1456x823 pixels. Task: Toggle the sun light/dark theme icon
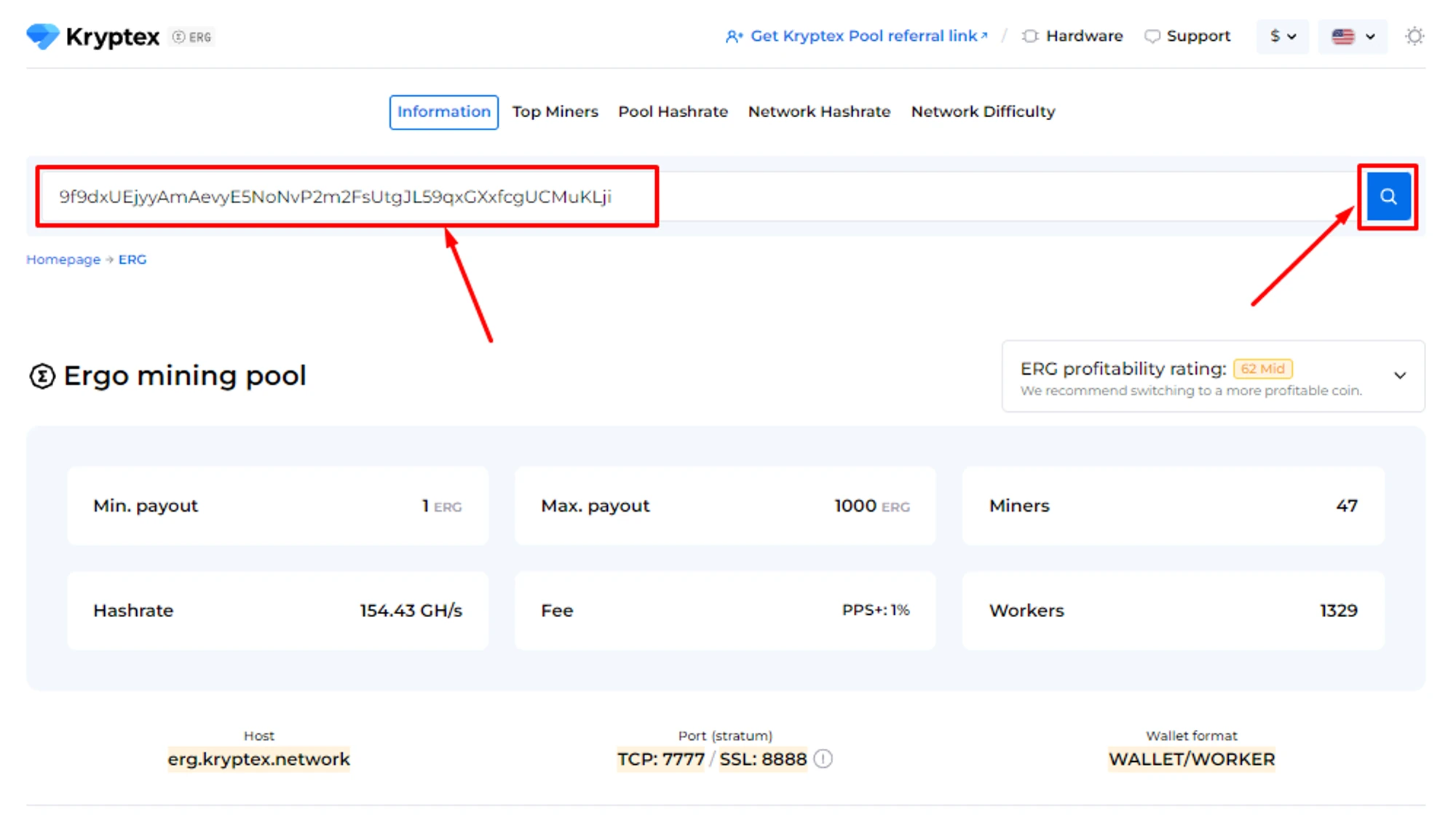pos(1414,36)
